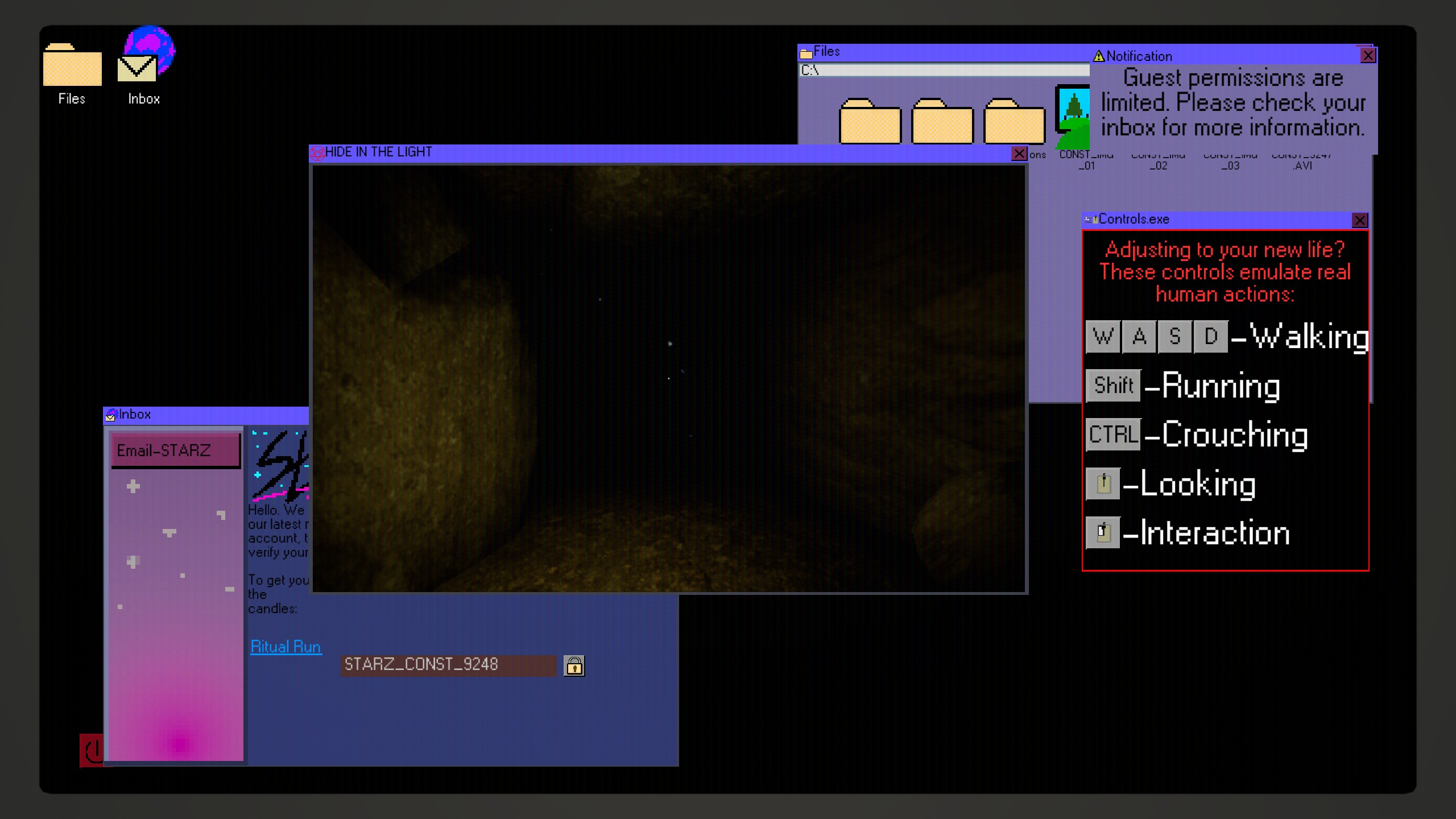
Task: Click the CTRL key button for Crouching
Action: (1113, 435)
